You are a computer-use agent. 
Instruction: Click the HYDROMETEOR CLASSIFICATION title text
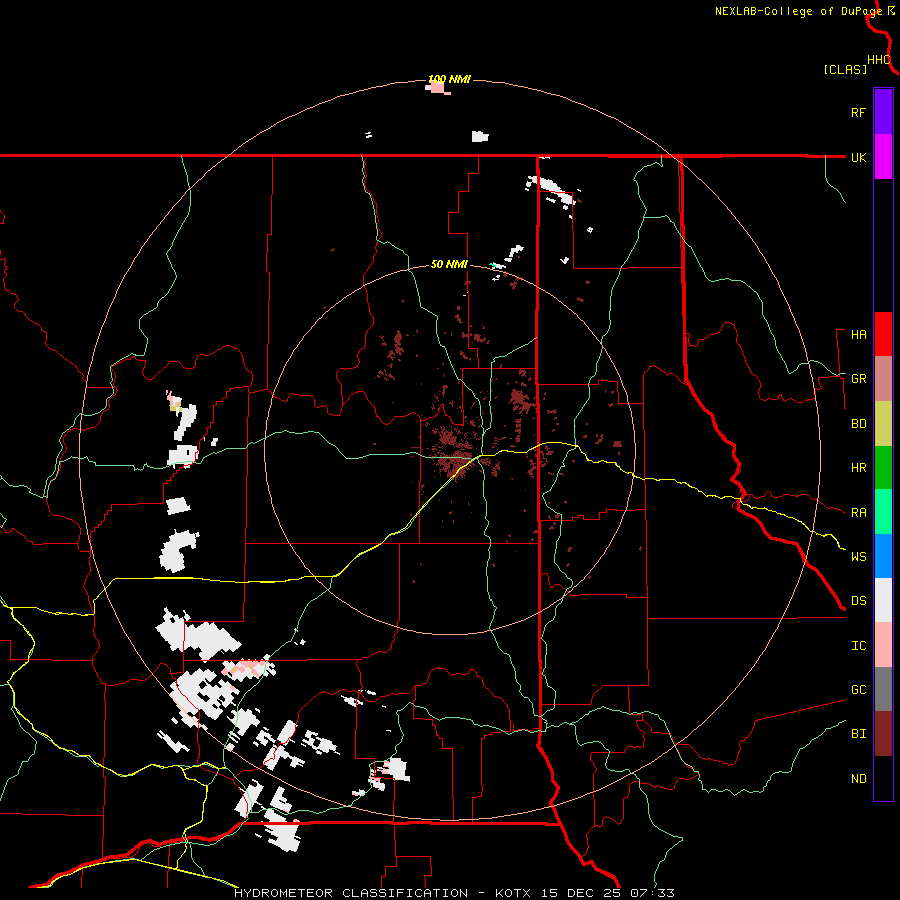[x=351, y=893]
